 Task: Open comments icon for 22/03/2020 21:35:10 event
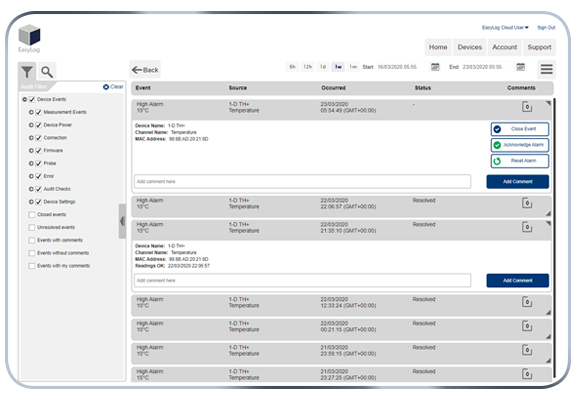point(527,227)
